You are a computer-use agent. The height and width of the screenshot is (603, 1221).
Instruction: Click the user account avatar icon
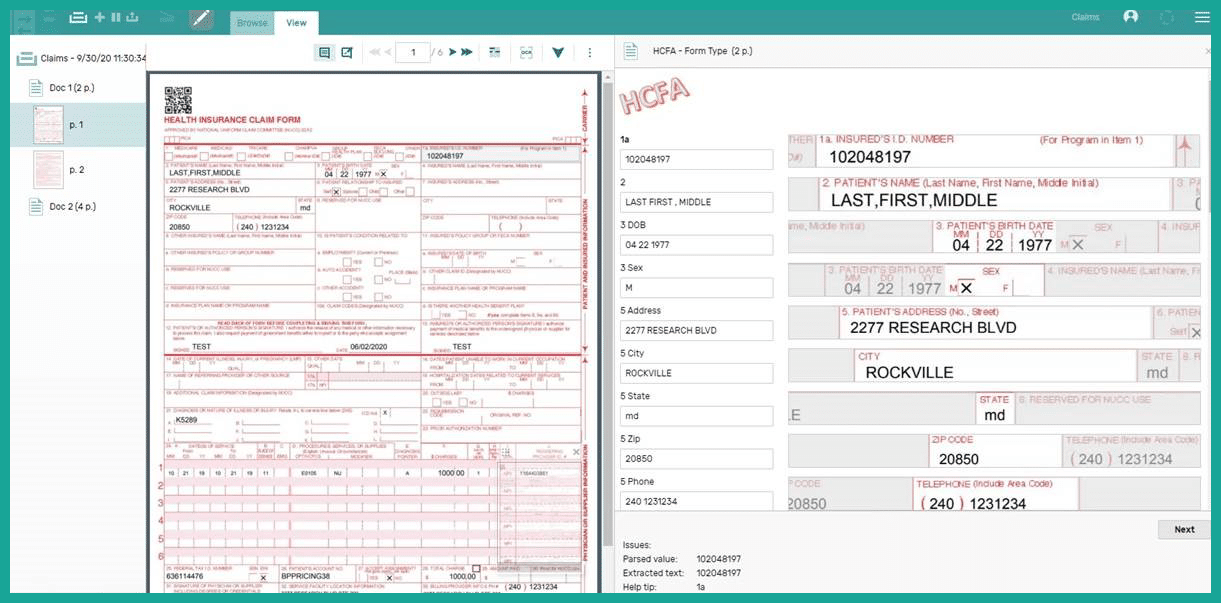(x=1131, y=16)
